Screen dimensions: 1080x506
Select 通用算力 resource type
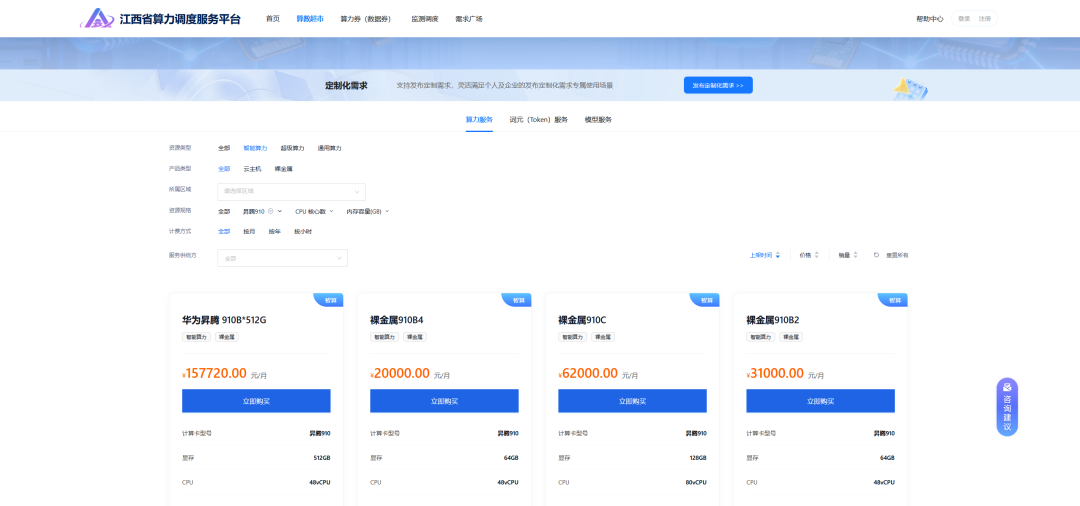(x=329, y=148)
